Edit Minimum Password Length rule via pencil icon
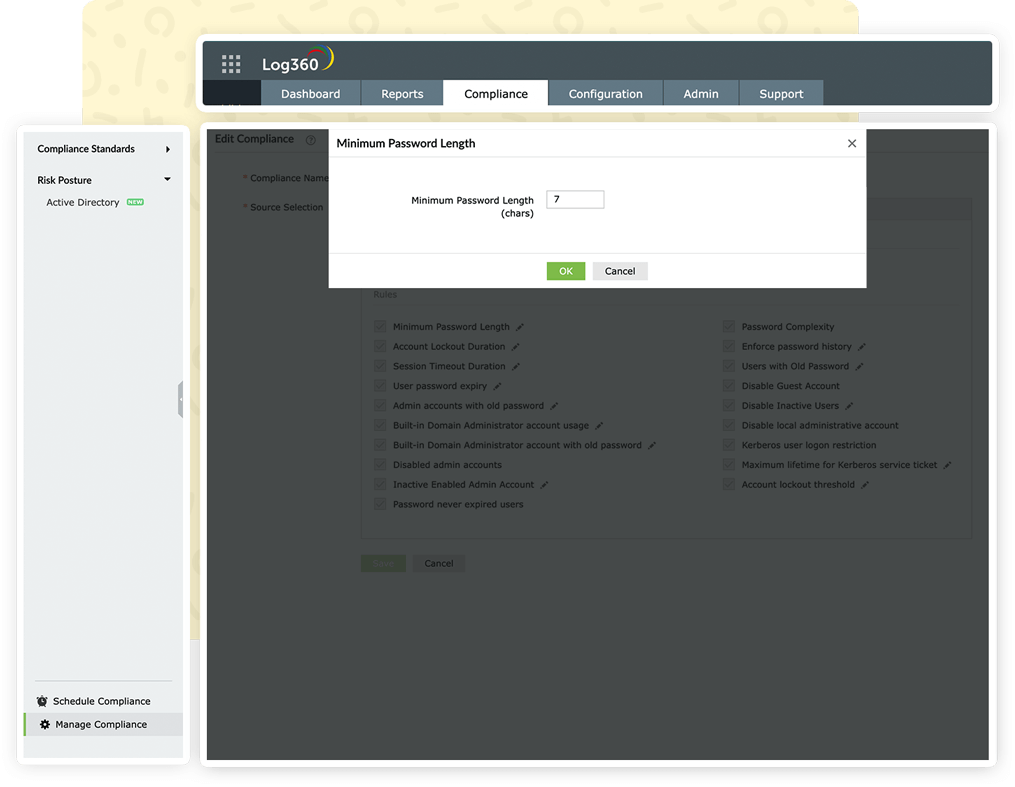The width and height of the screenshot is (1015, 787). [x=520, y=327]
